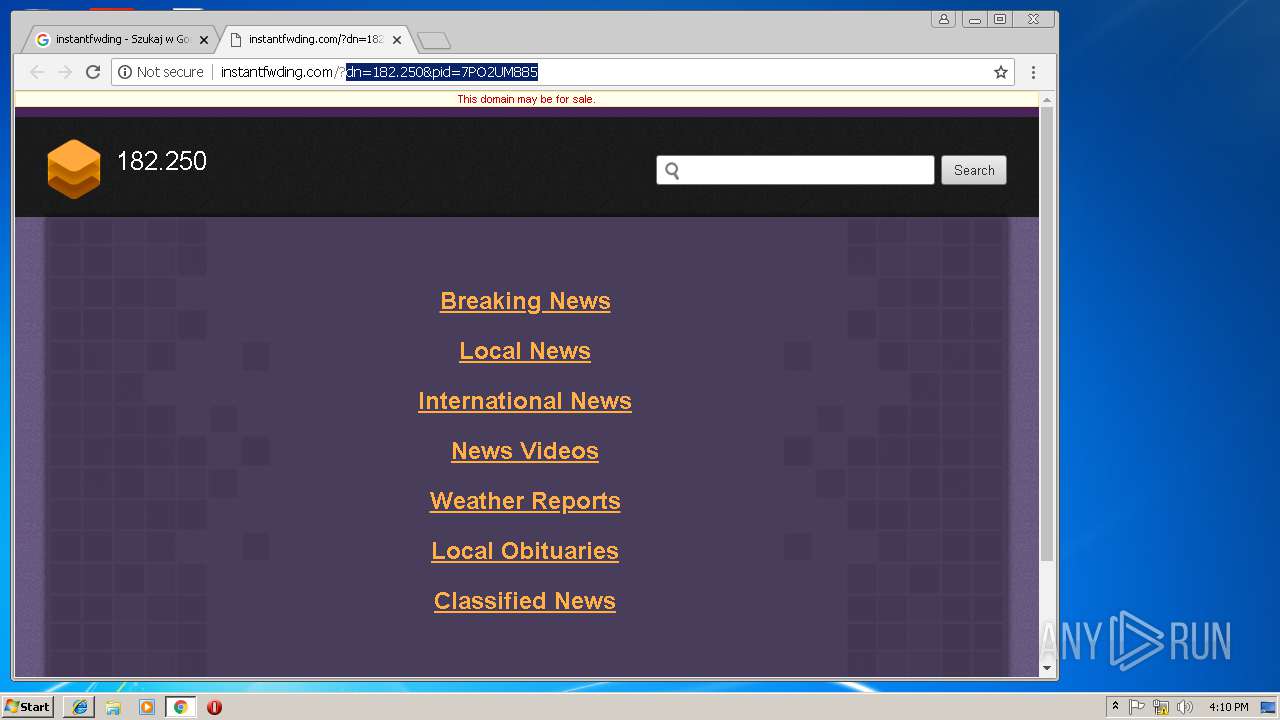
Task: Click the magnifier icon in search box
Action: coord(672,170)
